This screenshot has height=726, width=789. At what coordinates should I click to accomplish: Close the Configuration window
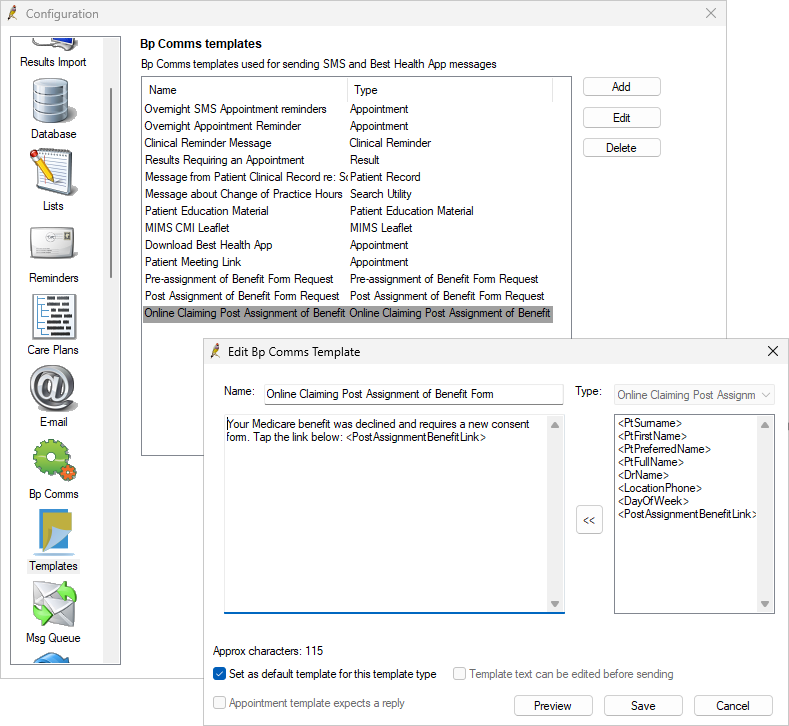coord(711,14)
